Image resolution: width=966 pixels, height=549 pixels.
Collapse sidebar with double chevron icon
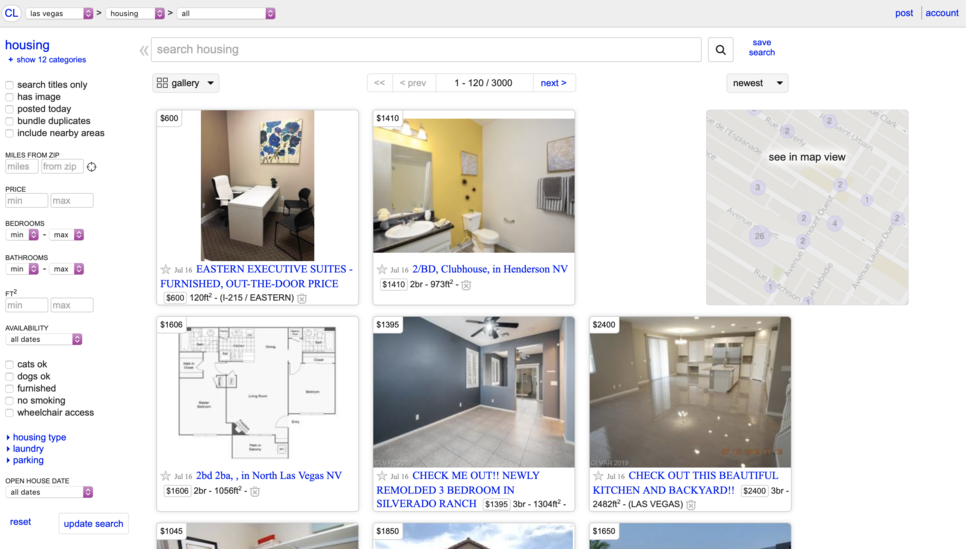tap(144, 51)
